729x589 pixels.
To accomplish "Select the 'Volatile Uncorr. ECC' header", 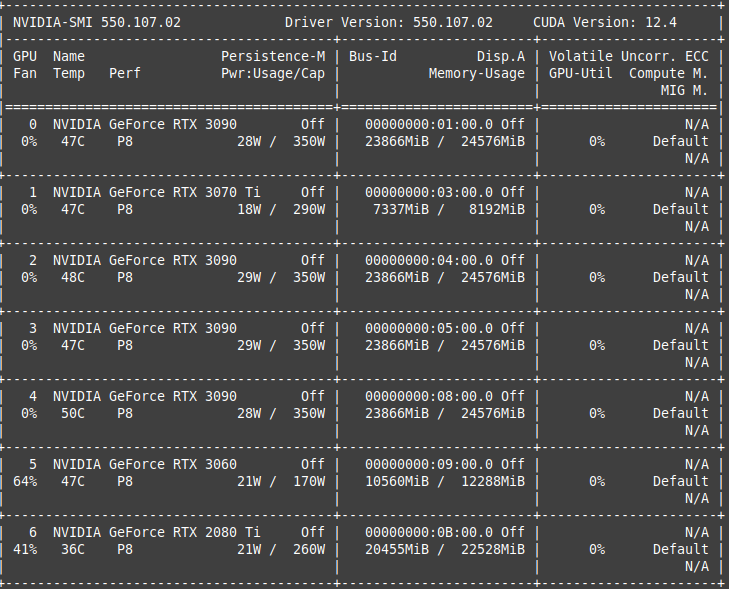I will click(x=629, y=56).
